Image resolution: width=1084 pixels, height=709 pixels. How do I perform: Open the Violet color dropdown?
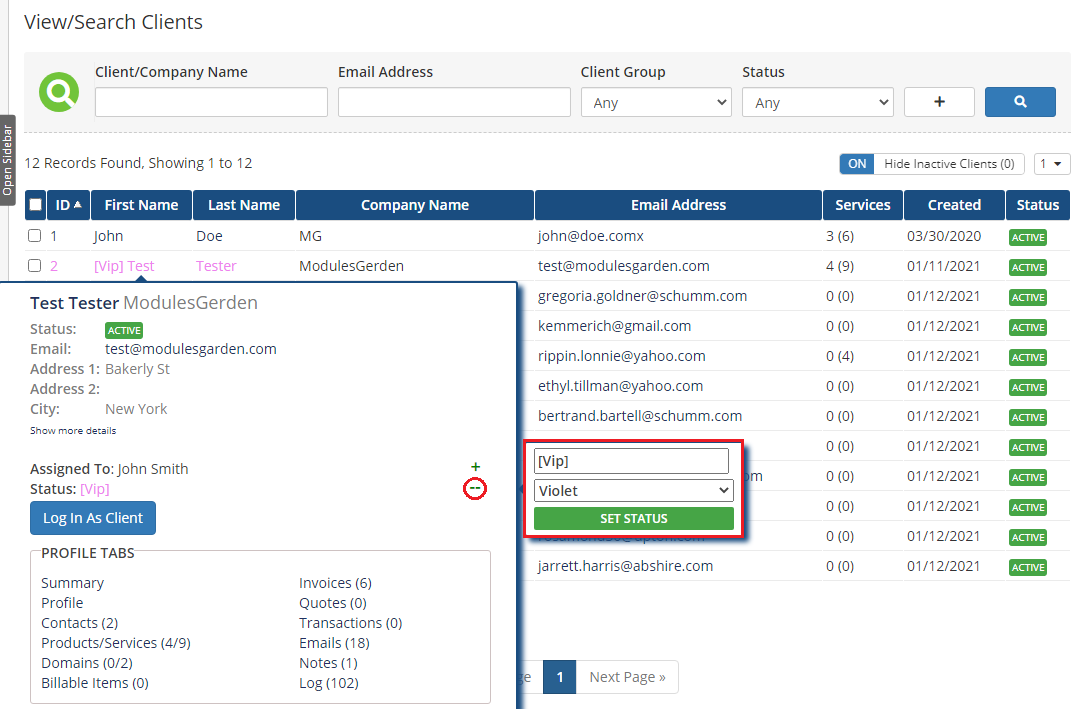633,491
